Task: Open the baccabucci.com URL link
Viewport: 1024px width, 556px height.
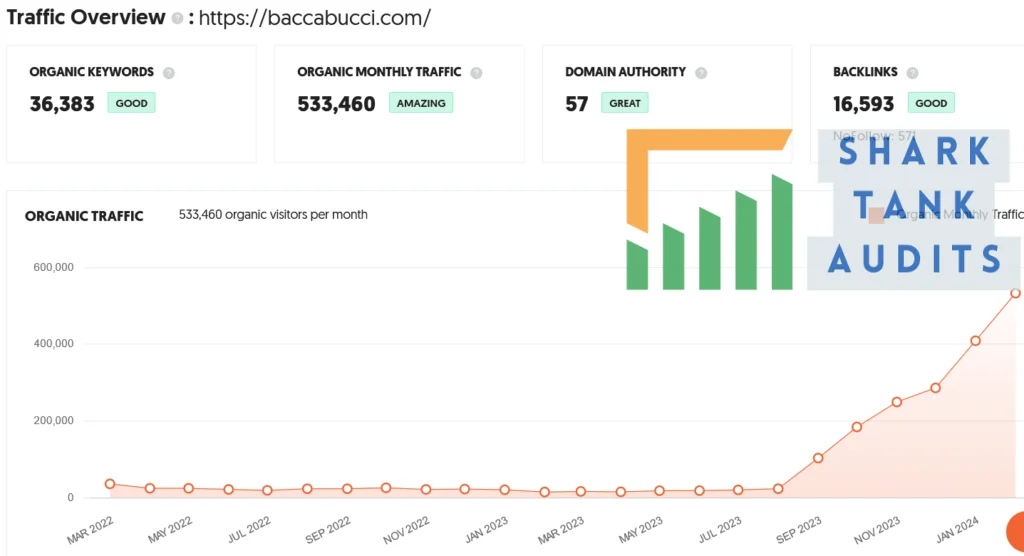Action: click(314, 18)
